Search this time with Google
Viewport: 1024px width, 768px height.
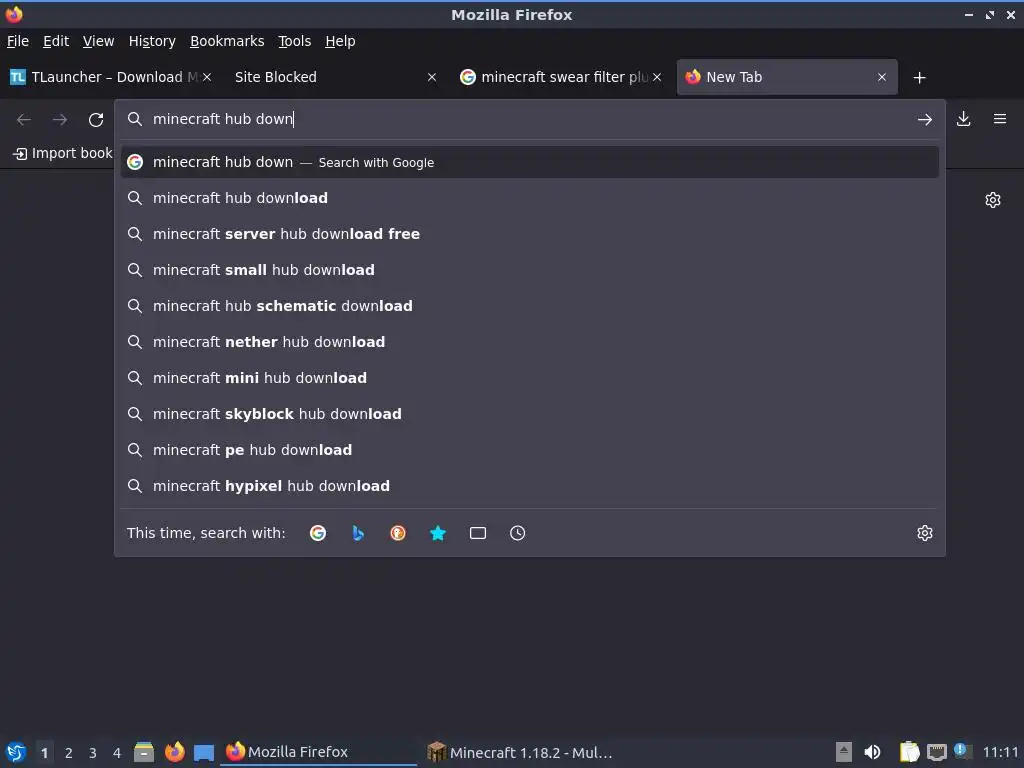coord(318,533)
